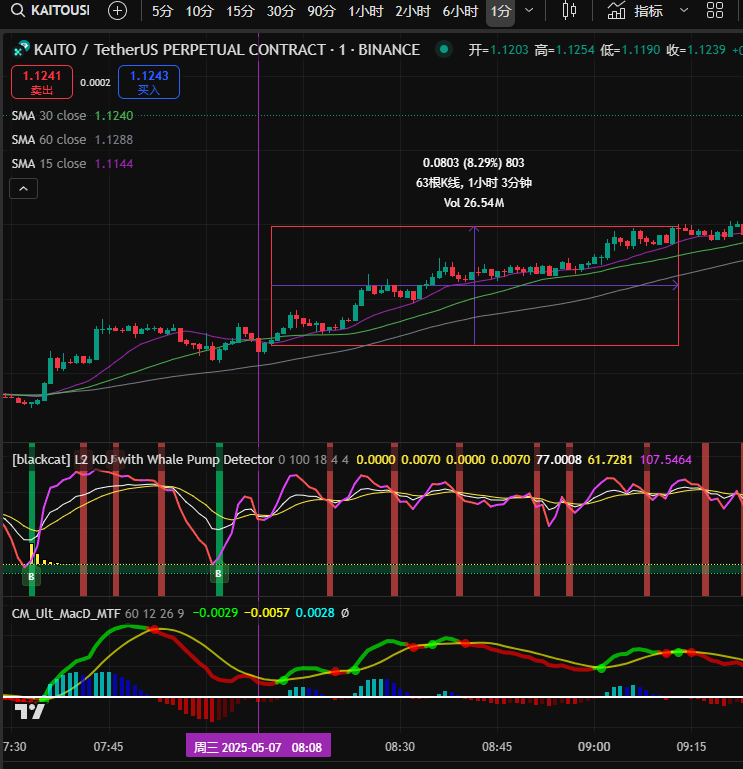Click the 09:00 time axis label

(594, 747)
